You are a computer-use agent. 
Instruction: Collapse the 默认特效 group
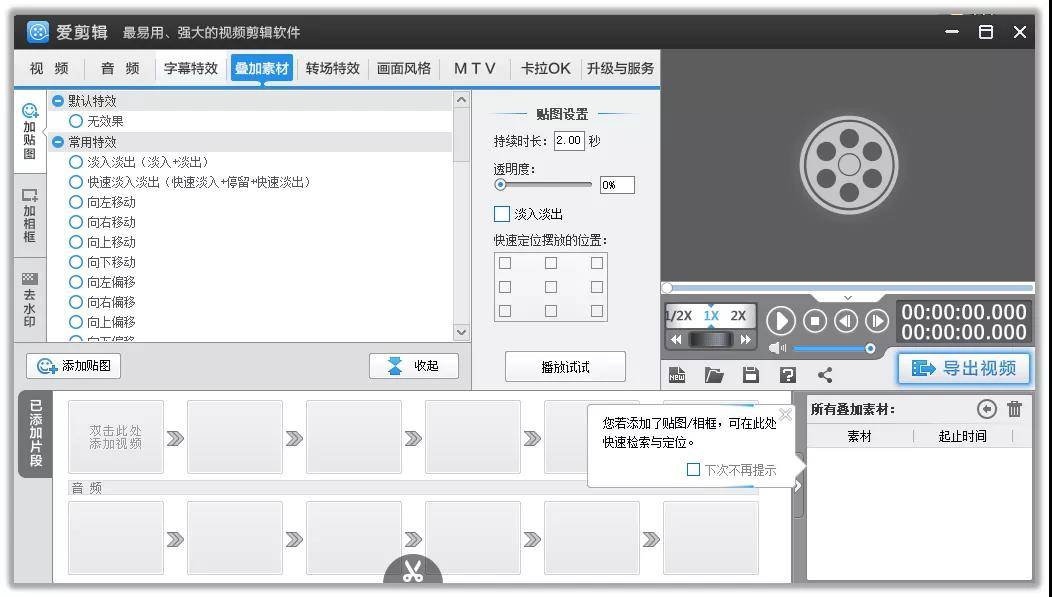pyautogui.click(x=58, y=101)
